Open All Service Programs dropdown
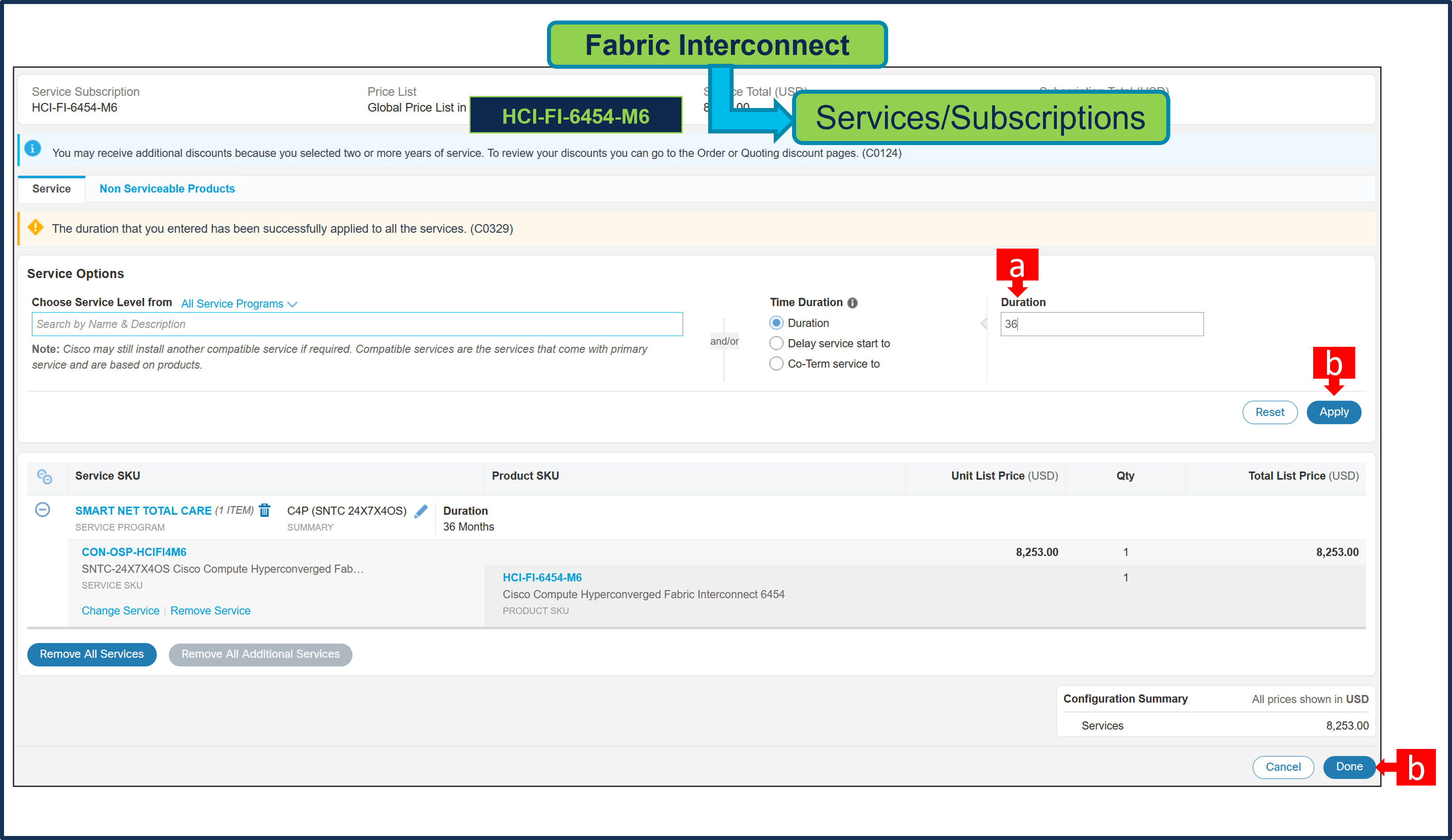Screen dimensions: 1452x840 (x=239, y=304)
